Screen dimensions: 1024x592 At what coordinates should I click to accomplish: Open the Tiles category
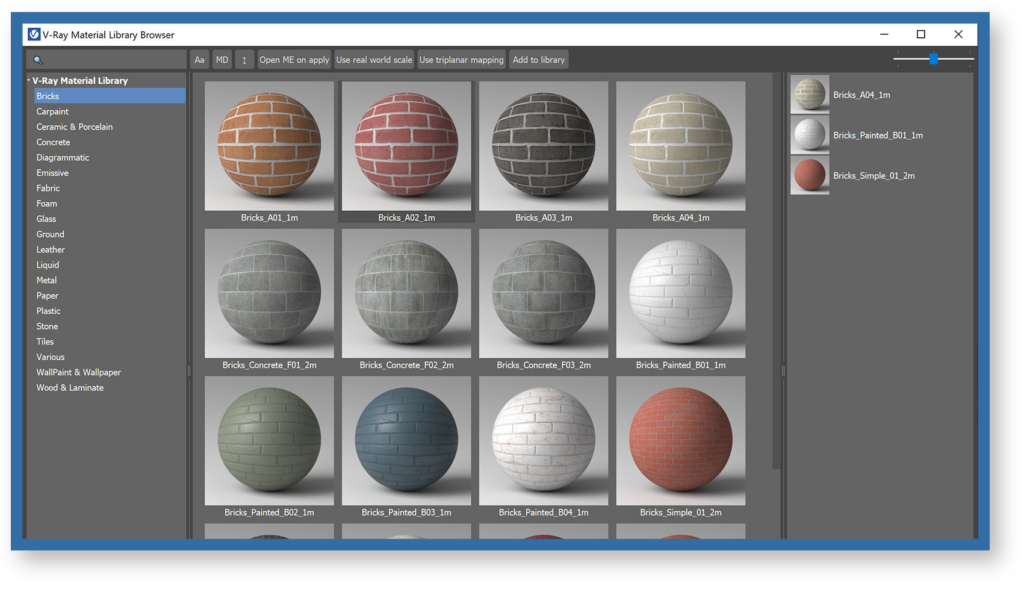45,342
